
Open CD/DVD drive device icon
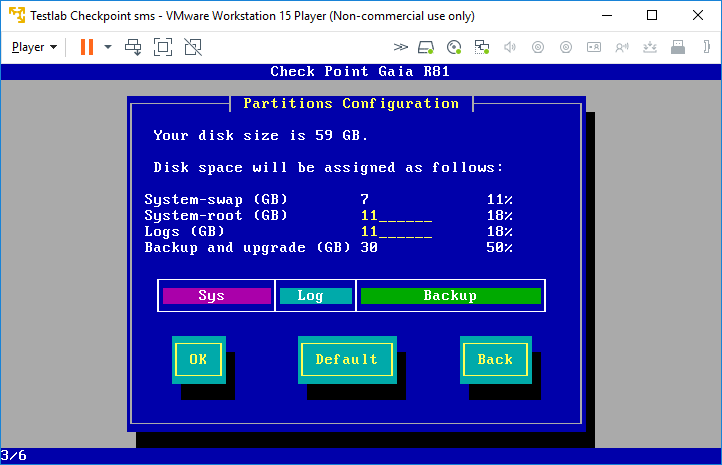pyautogui.click(x=454, y=47)
